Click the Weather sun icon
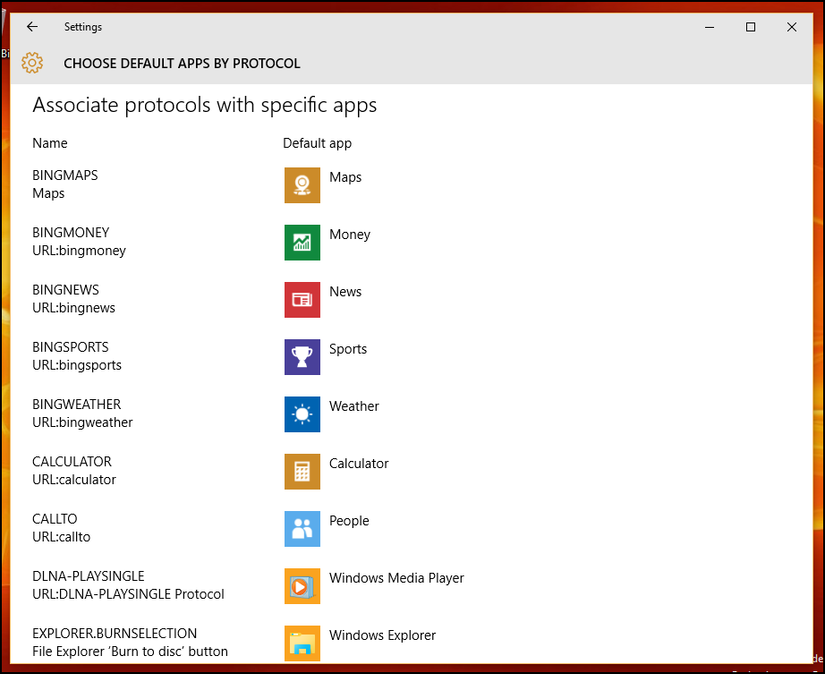The width and height of the screenshot is (825, 674). coord(302,414)
